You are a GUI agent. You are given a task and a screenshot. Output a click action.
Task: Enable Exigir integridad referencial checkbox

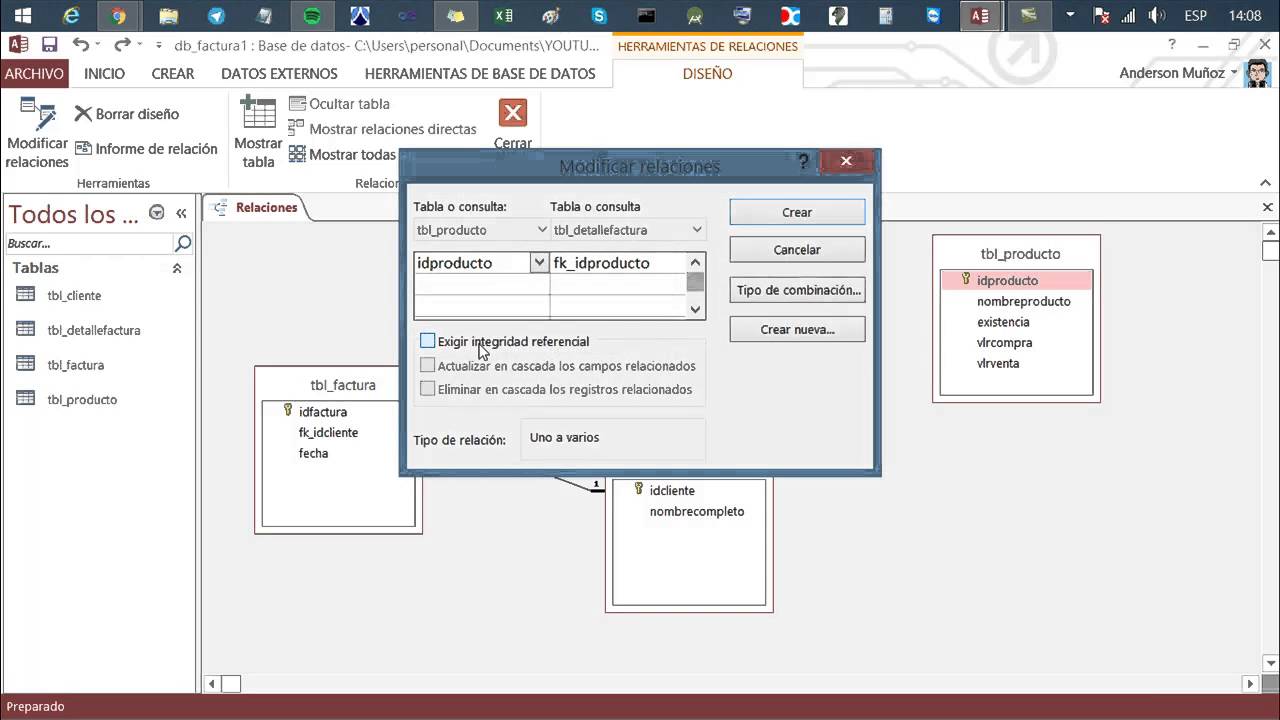[428, 341]
